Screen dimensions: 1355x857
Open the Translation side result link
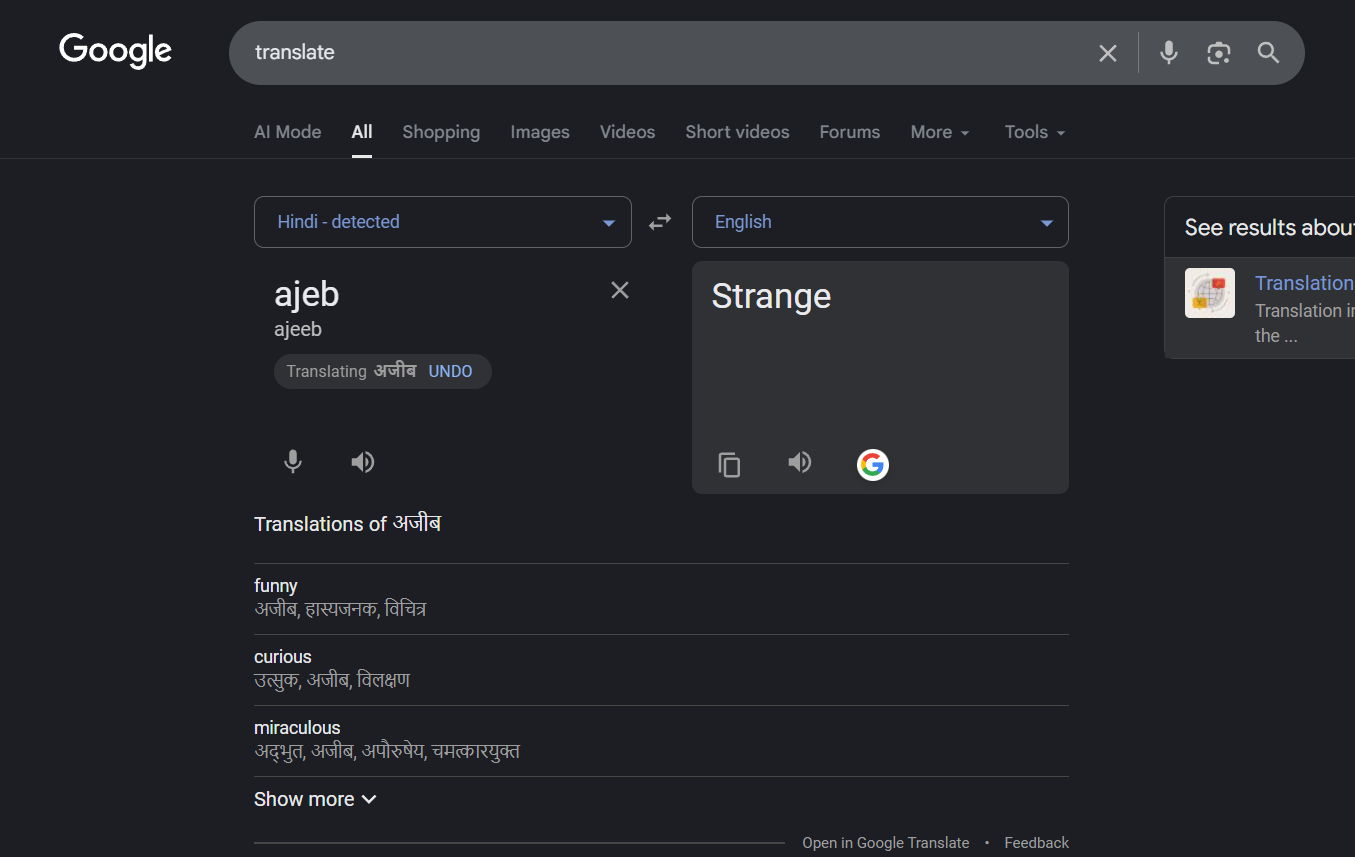1304,283
